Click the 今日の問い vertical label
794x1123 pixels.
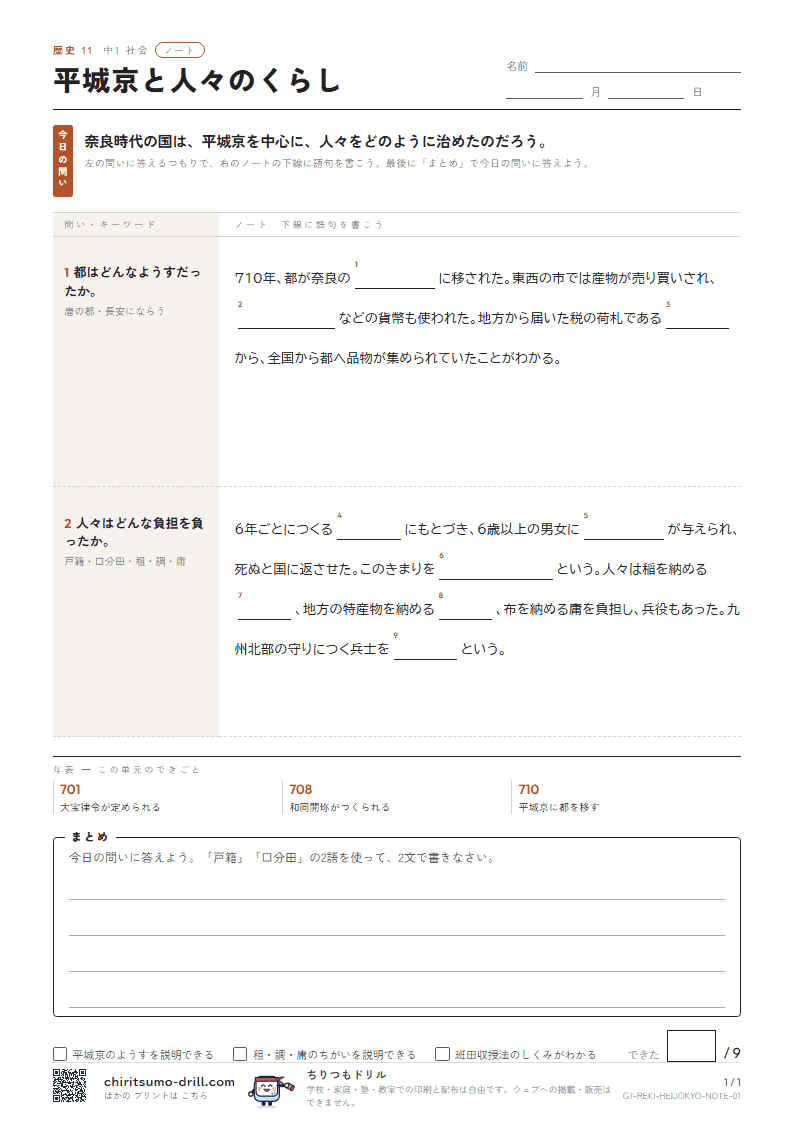click(x=63, y=160)
